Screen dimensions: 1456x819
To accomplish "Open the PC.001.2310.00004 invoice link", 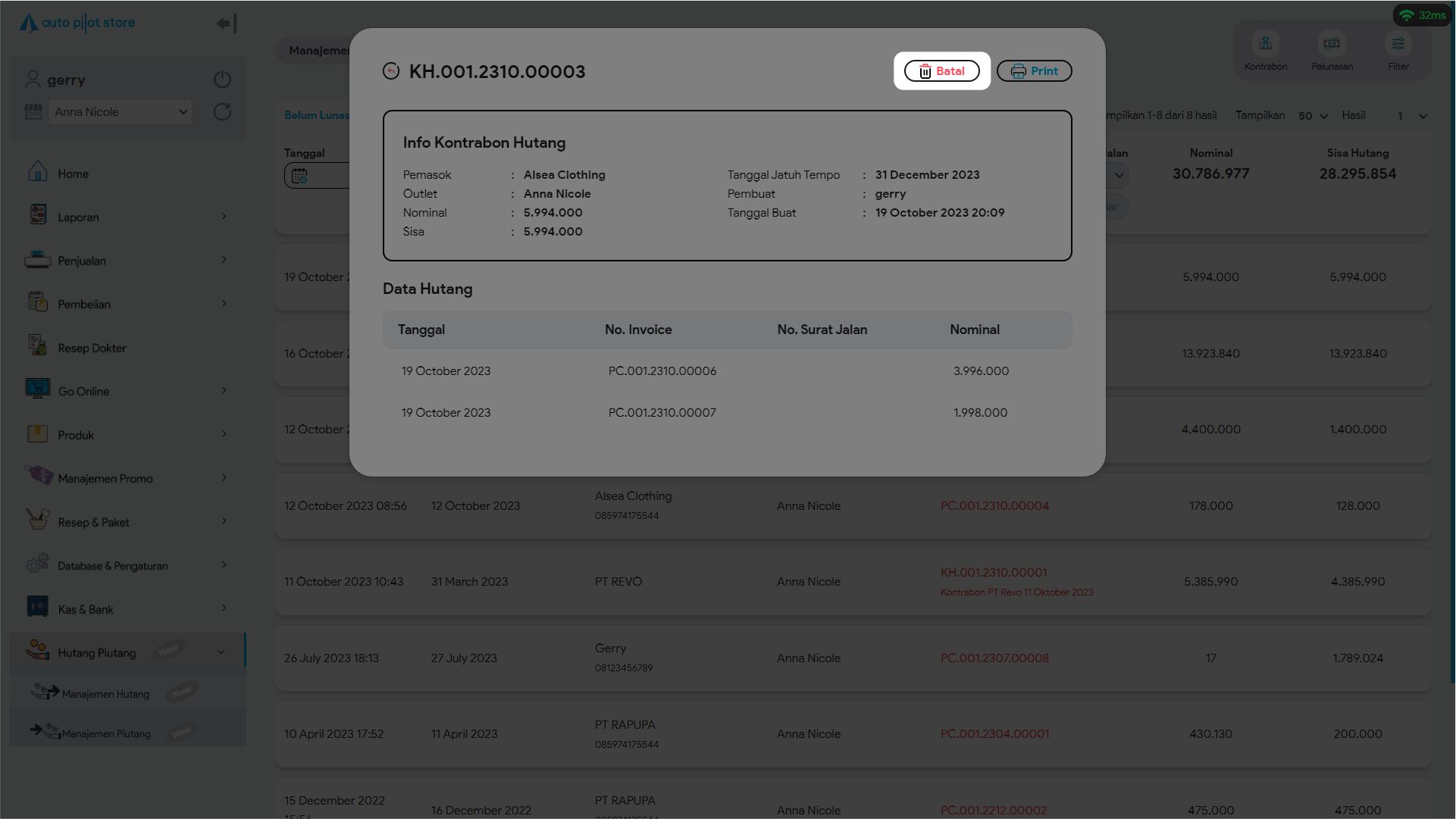I will coord(994,506).
